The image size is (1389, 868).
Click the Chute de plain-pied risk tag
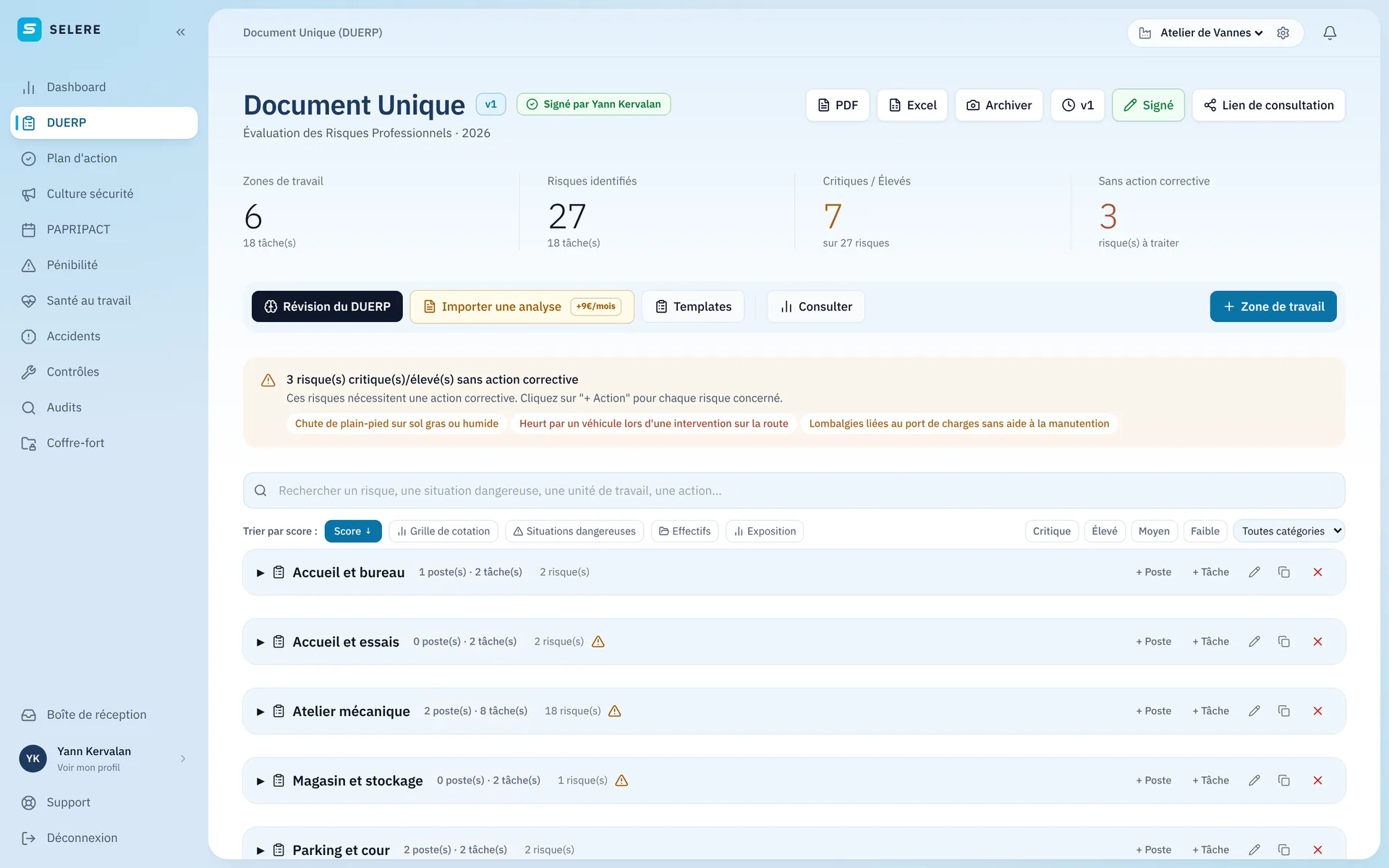coord(396,423)
